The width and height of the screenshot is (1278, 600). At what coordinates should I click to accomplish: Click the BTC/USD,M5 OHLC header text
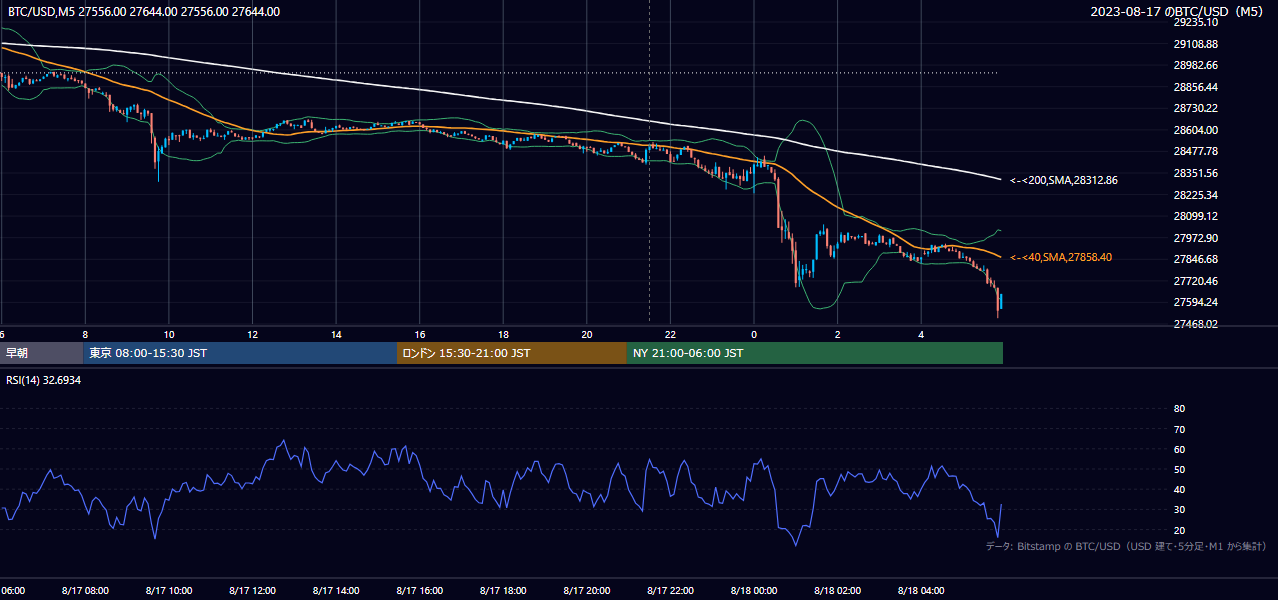pyautogui.click(x=144, y=12)
